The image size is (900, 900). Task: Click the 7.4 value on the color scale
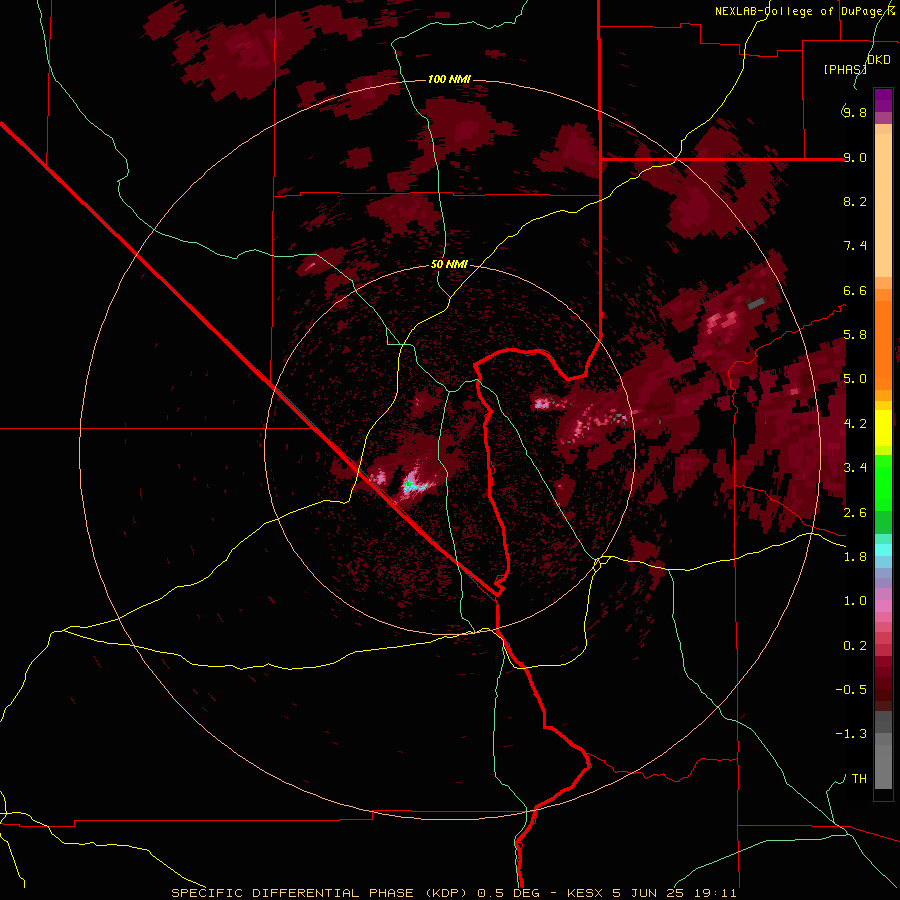pos(855,246)
